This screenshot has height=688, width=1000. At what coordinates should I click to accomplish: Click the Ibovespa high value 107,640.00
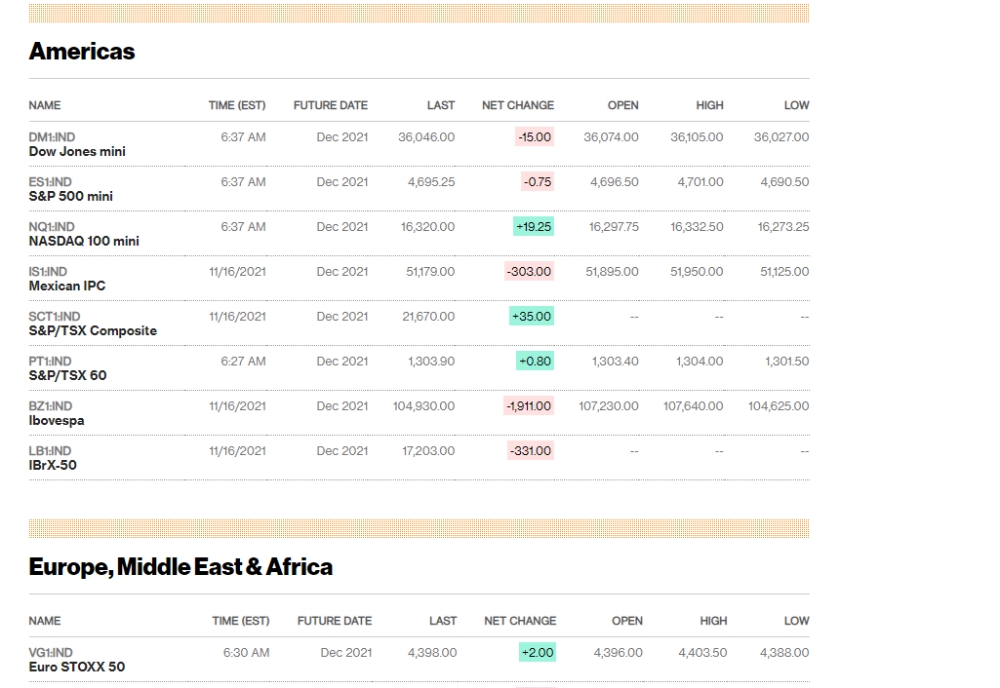(x=693, y=406)
